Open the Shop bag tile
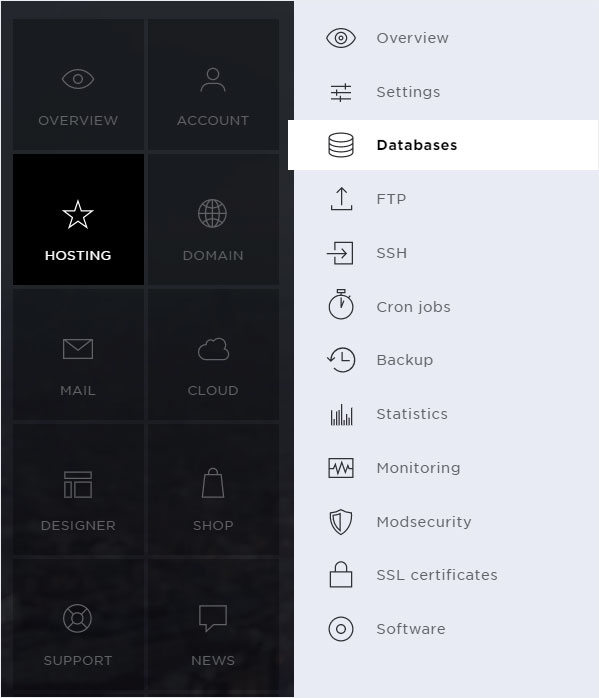The image size is (599, 698). coord(213,490)
